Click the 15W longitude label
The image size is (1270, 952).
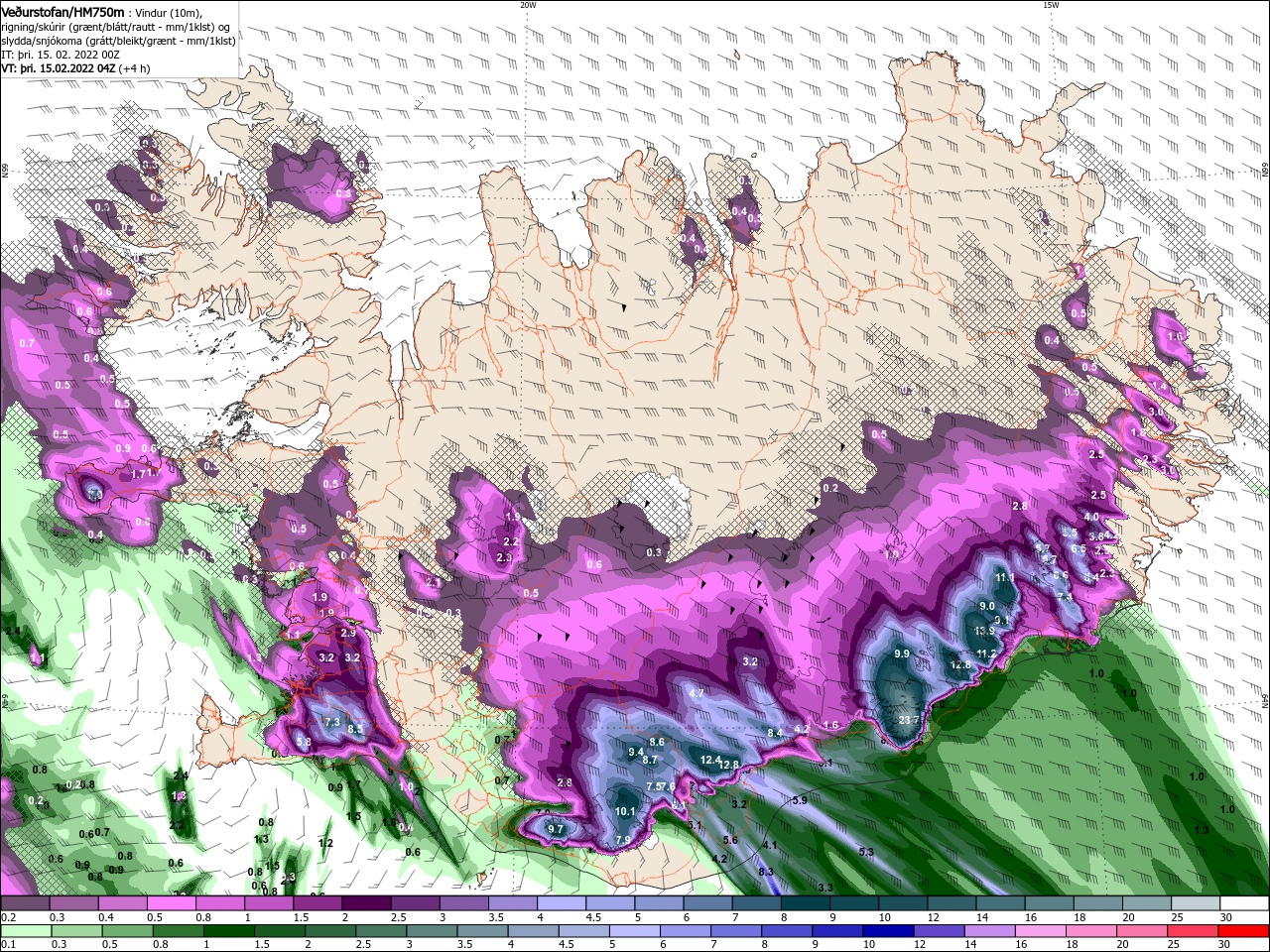tap(1051, 5)
